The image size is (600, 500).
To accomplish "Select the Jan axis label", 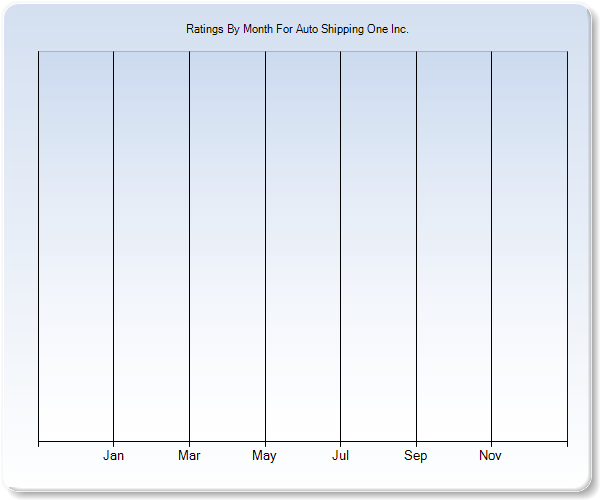I will click(114, 456).
